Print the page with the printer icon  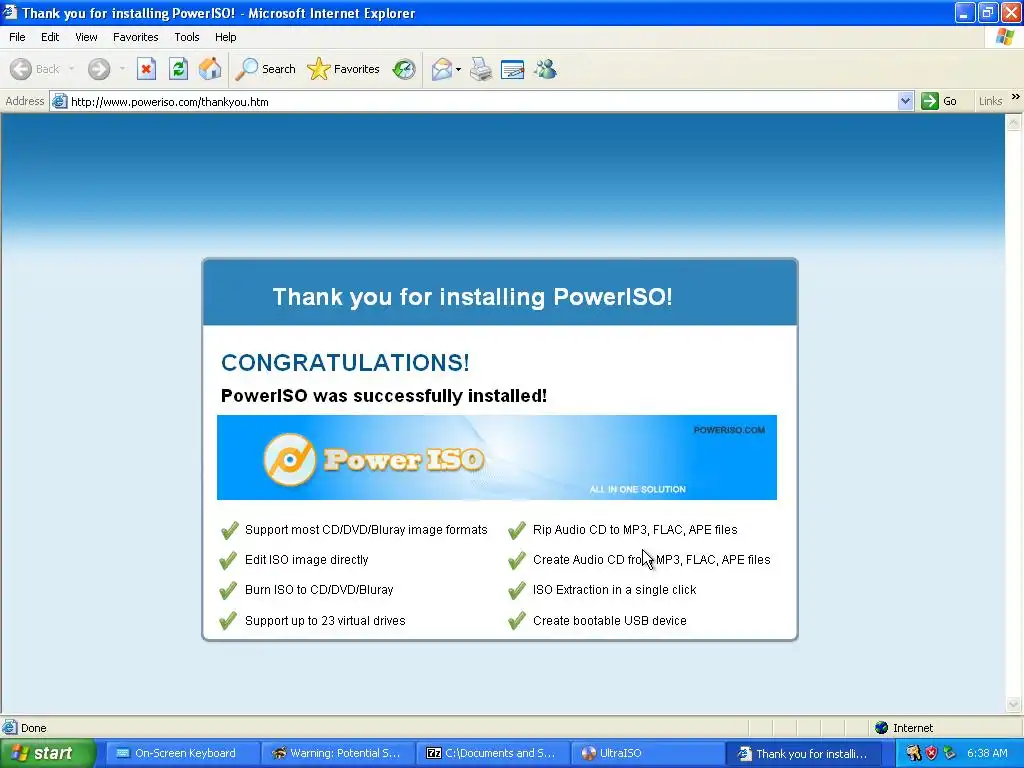481,69
